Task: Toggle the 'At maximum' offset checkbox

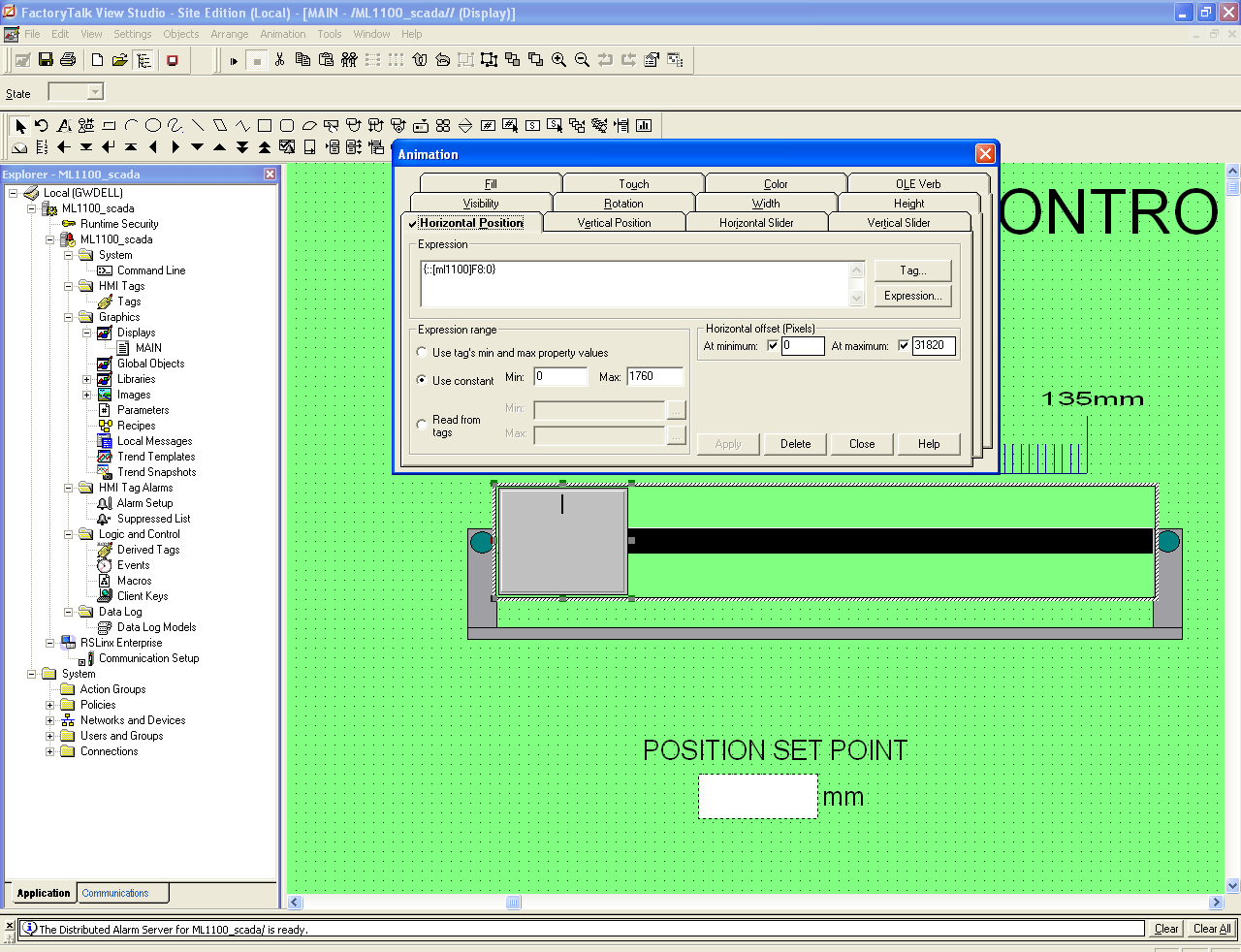Action: point(904,345)
